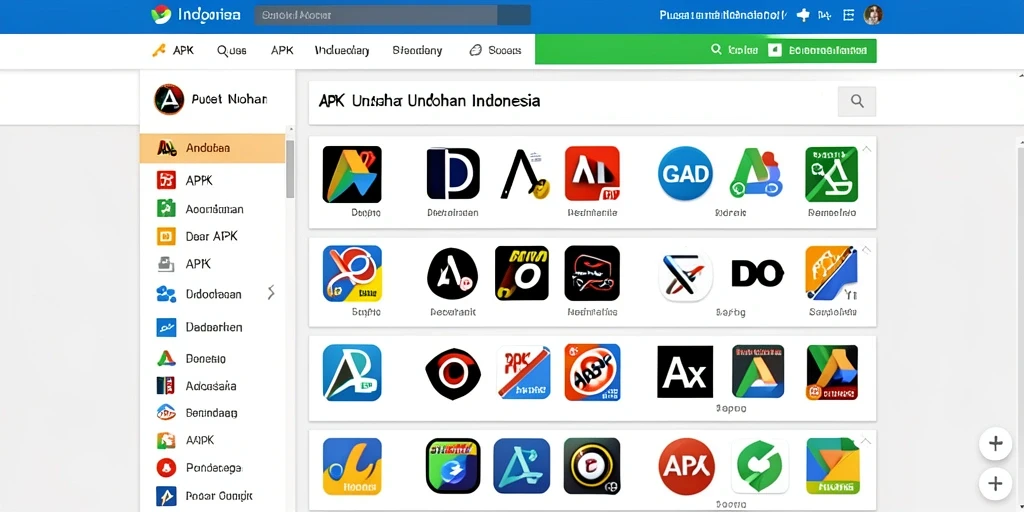Open the blue GAD circle app
Screen dimensions: 1024x512
685,173
